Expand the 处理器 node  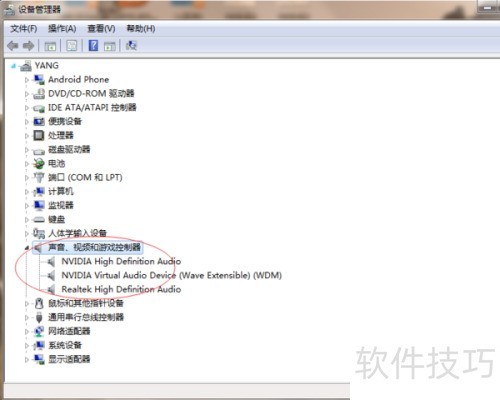pos(27,136)
